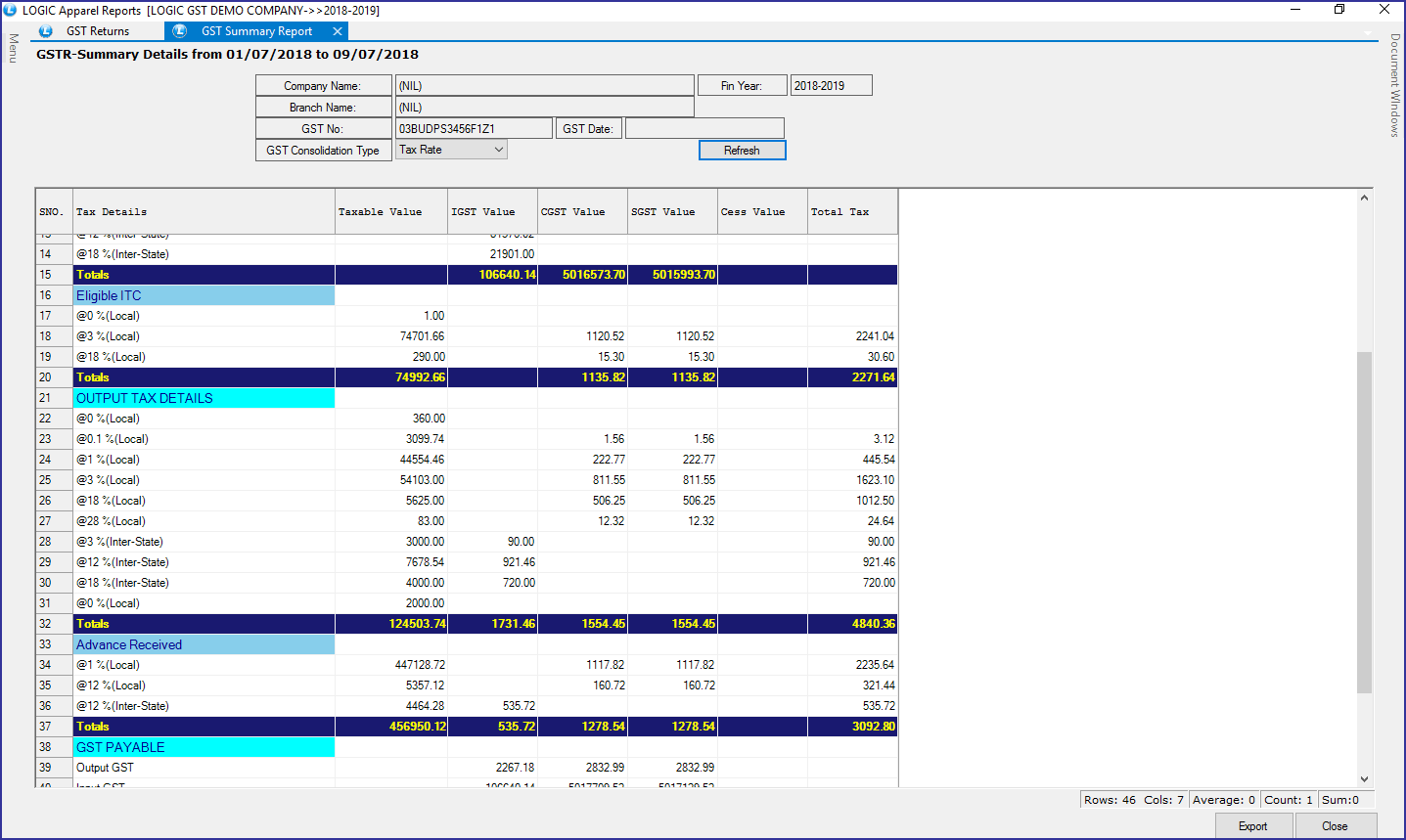
Task: Click the GST Returns tab icon
Action: [45, 31]
